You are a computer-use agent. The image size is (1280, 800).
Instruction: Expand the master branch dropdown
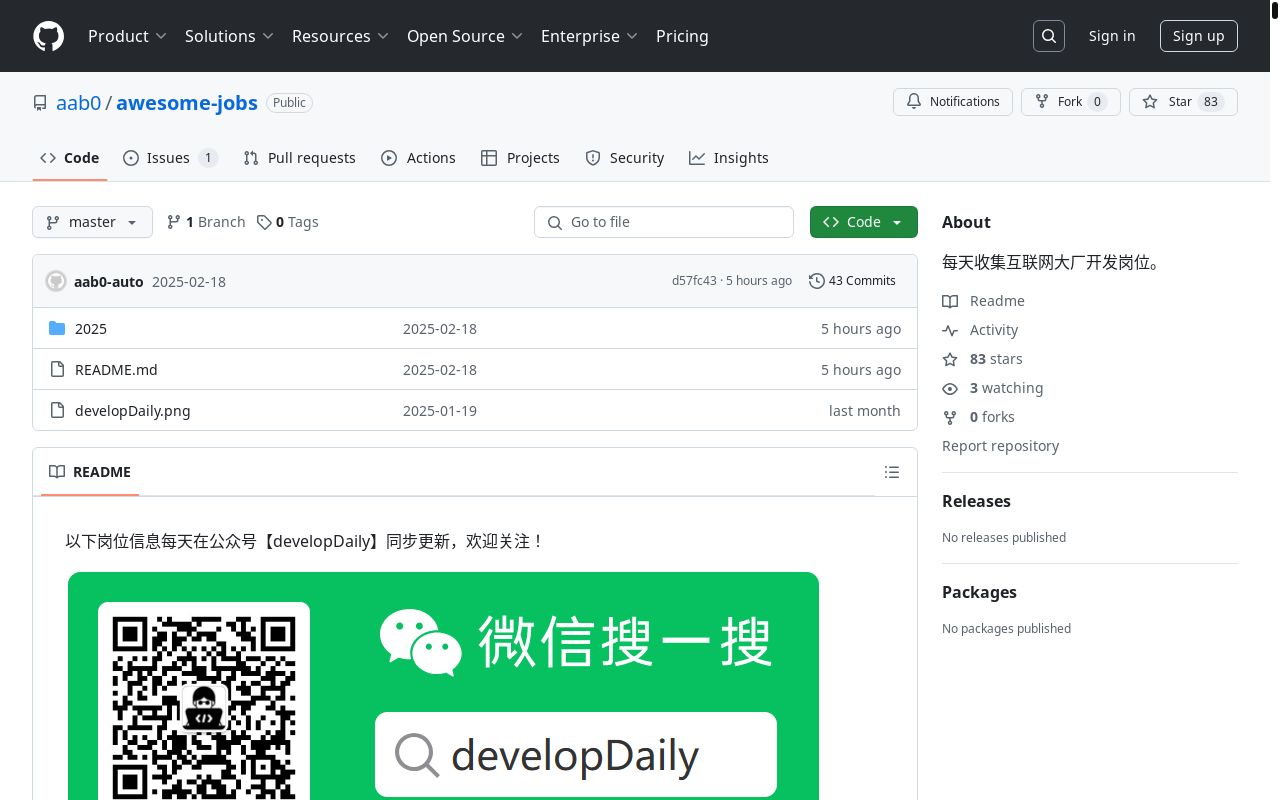pyautogui.click(x=92, y=222)
